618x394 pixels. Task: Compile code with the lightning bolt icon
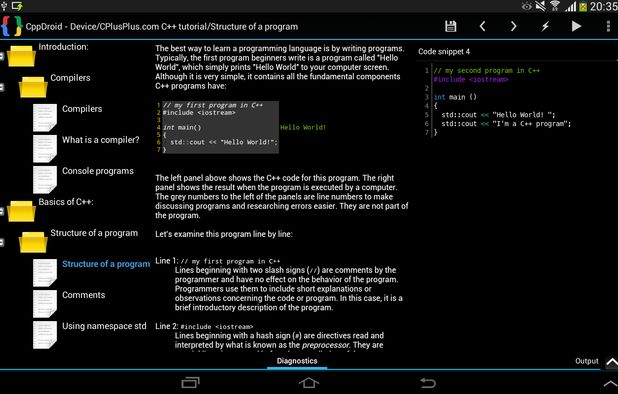545,26
